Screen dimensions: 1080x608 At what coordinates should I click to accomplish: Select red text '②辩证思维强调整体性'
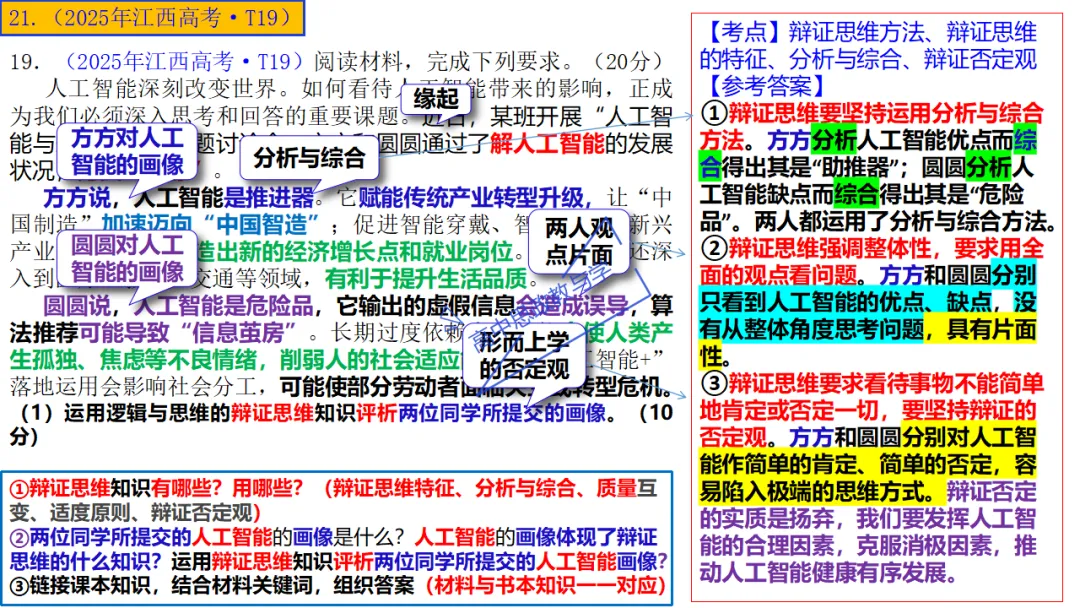817,248
